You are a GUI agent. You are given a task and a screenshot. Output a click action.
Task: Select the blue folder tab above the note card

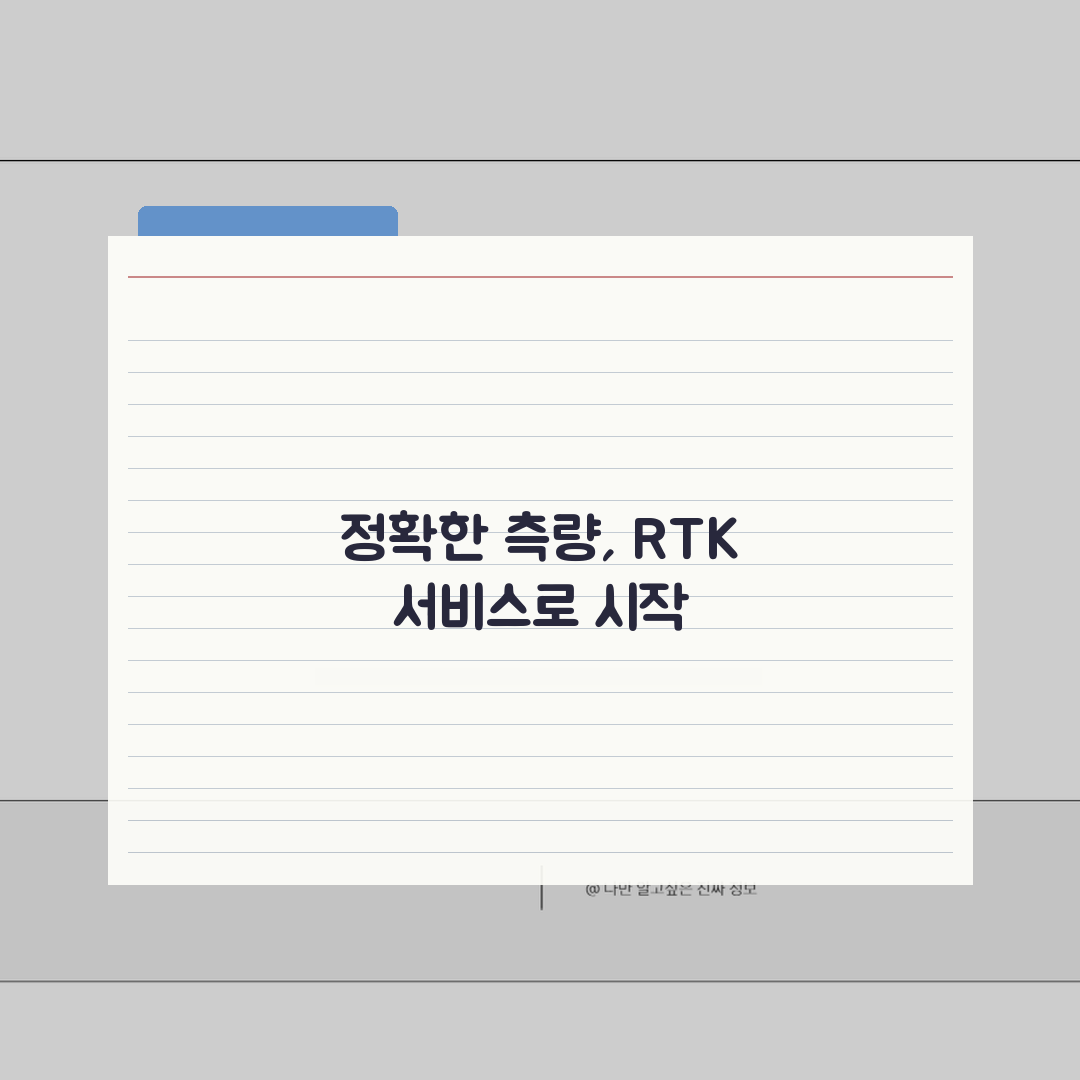(x=268, y=221)
